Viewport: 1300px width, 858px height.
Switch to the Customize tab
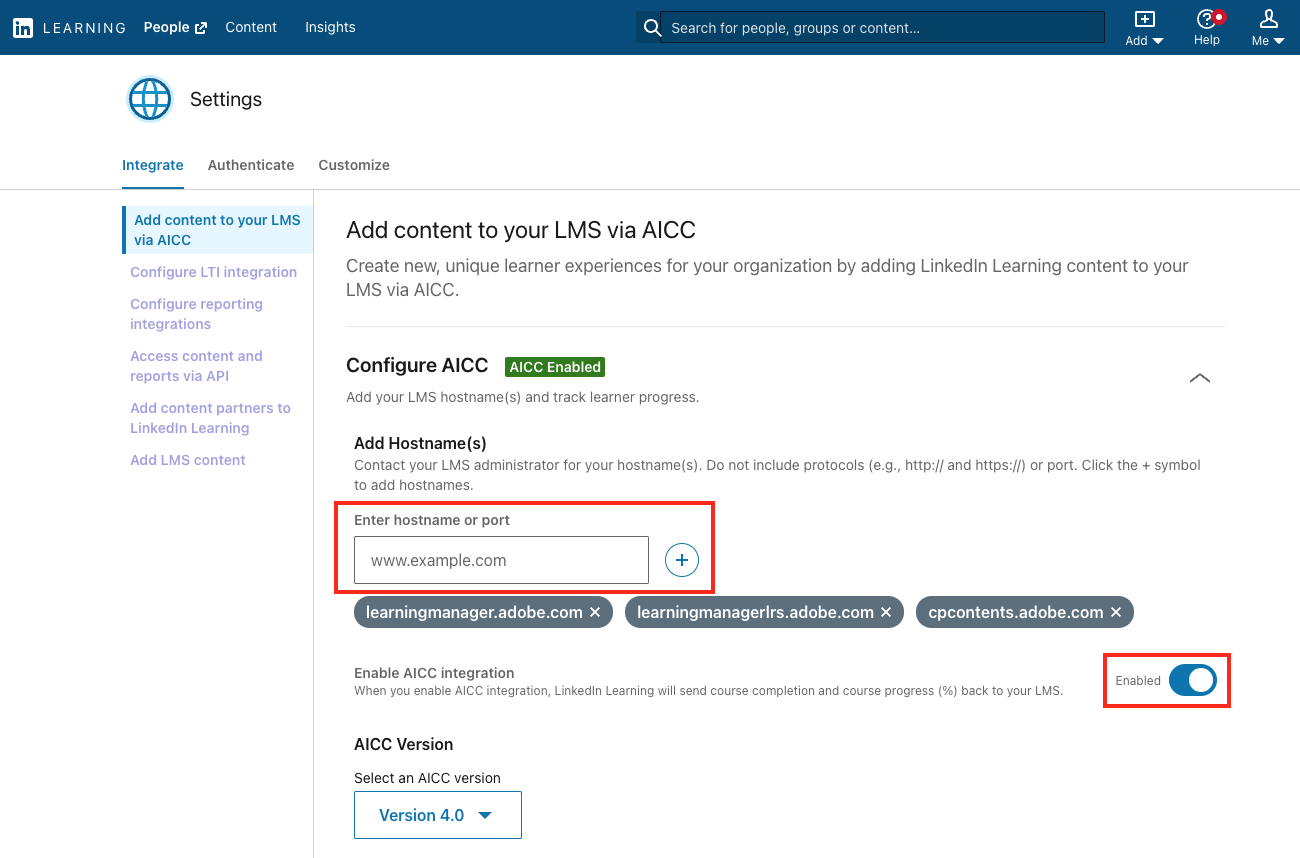pyautogui.click(x=354, y=165)
